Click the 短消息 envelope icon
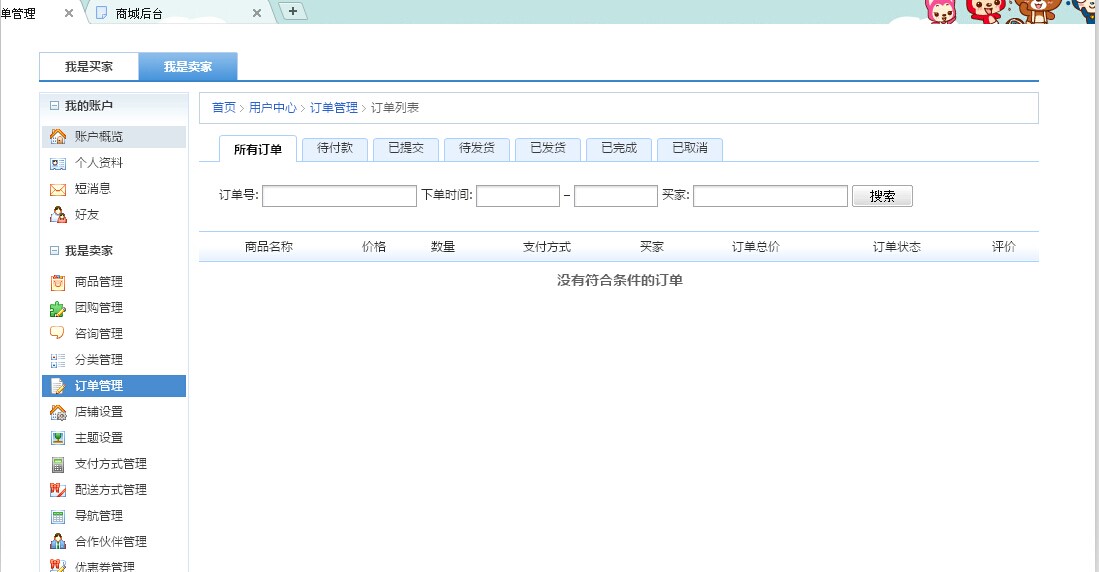Viewport: 1099px width, 572px height. 58,189
